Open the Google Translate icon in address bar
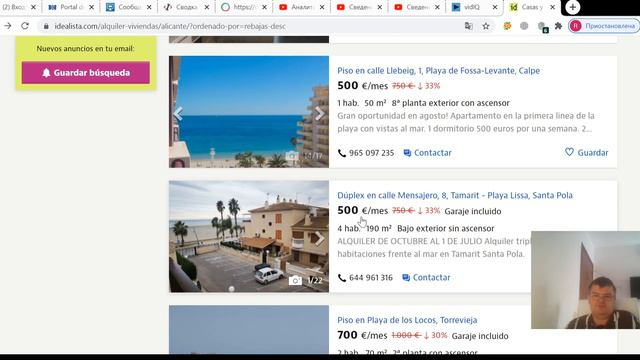The height and width of the screenshot is (360, 640). (469, 26)
